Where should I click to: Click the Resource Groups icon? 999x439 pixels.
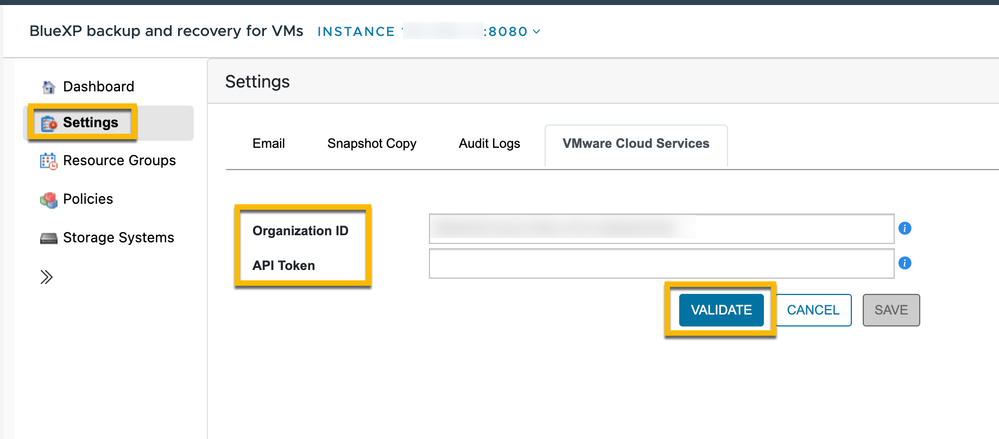(x=48, y=161)
